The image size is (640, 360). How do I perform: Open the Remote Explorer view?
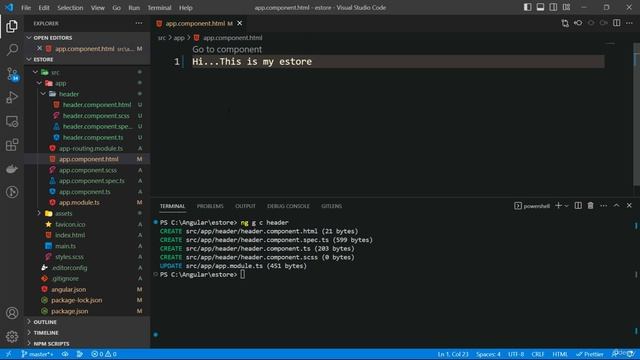point(12,121)
